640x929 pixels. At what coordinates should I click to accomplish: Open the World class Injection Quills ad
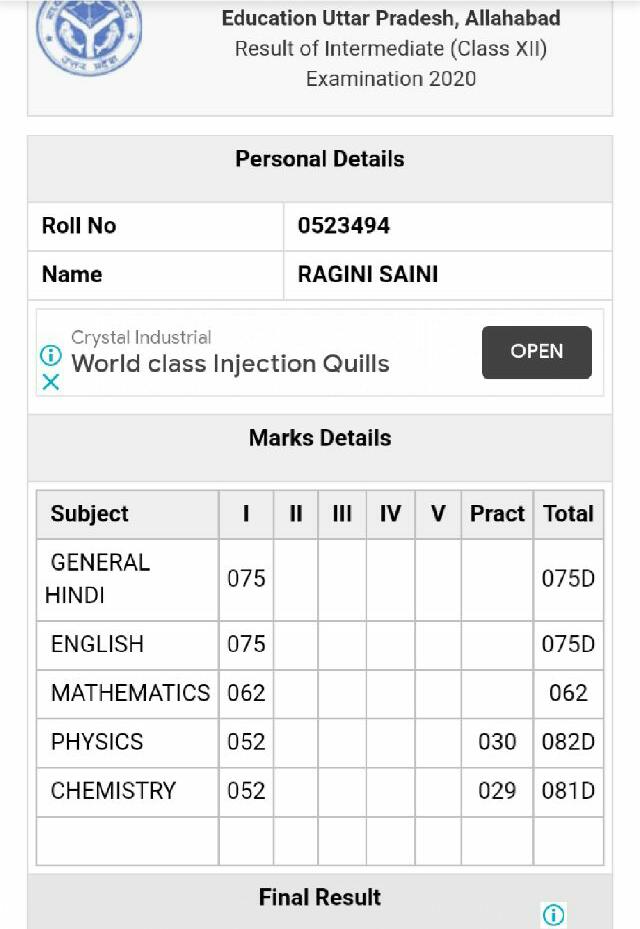[x=536, y=352]
